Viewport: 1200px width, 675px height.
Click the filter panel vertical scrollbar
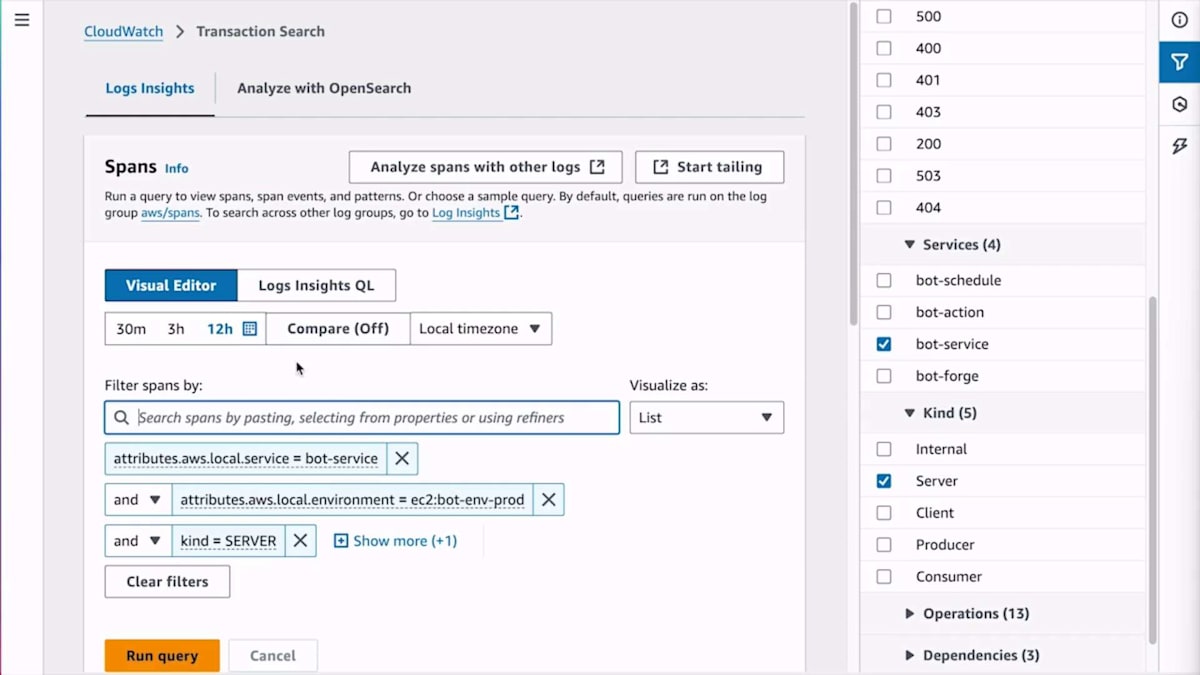[1152, 470]
